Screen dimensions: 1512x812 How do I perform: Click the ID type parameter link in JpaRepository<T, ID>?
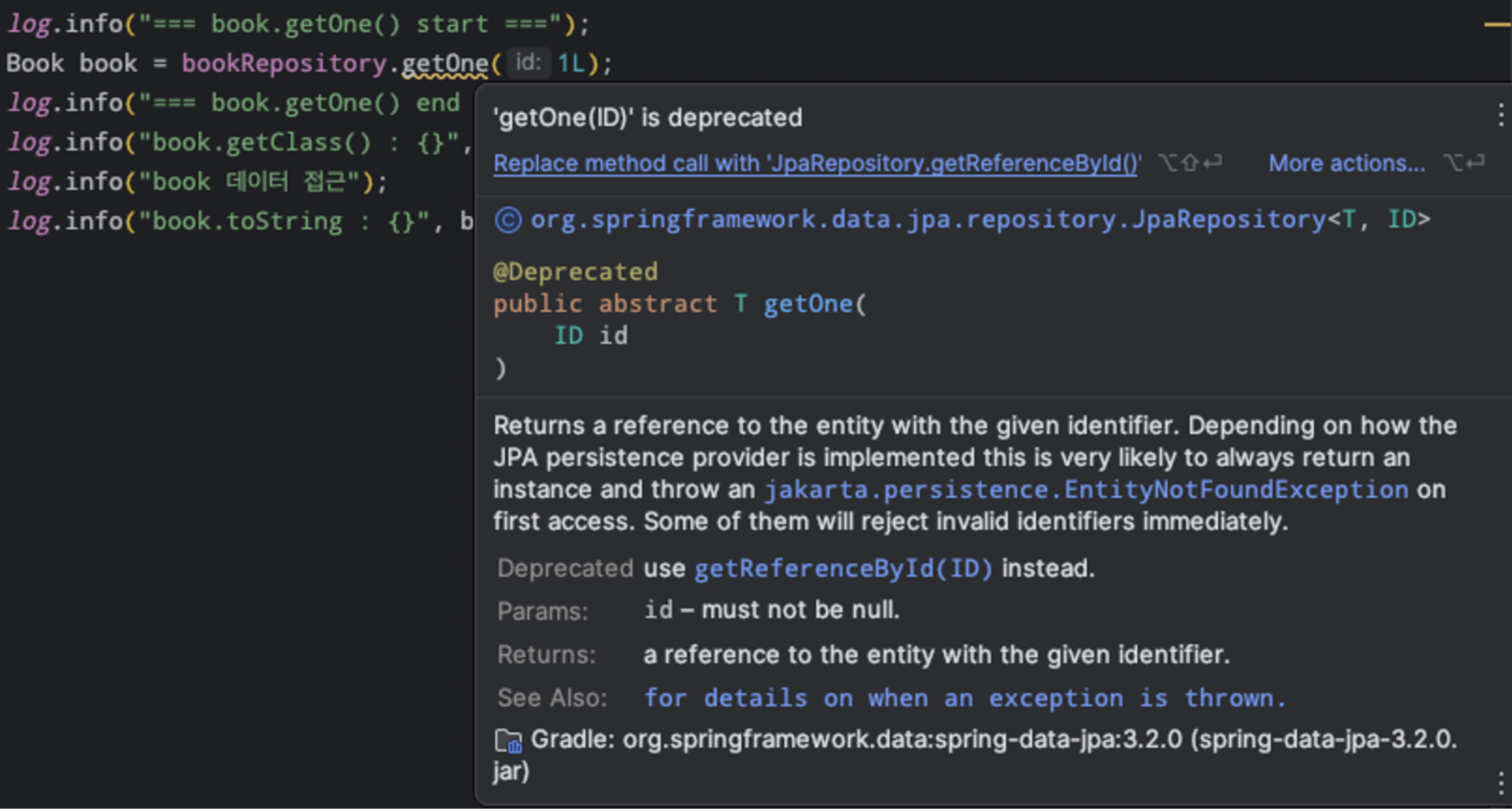pos(1402,220)
